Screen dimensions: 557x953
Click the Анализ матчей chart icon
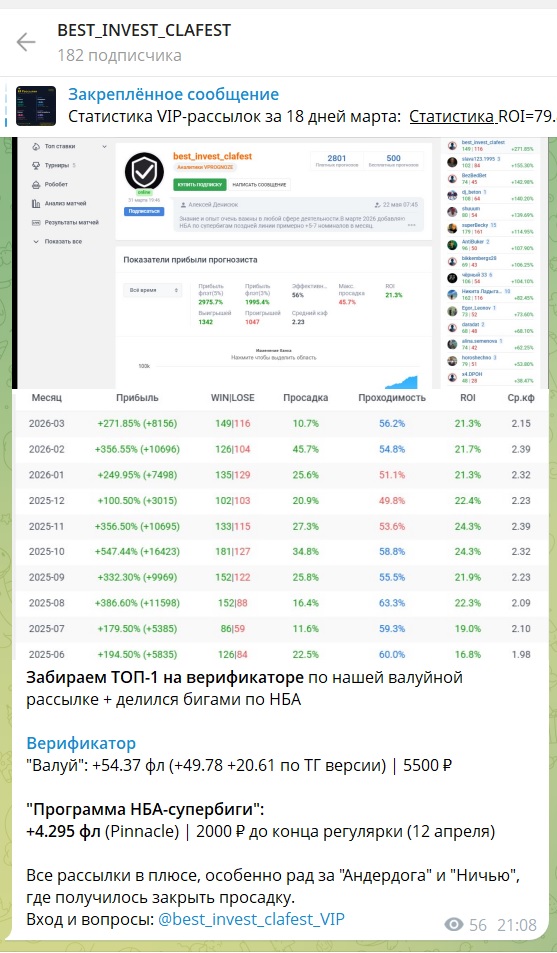pos(36,204)
